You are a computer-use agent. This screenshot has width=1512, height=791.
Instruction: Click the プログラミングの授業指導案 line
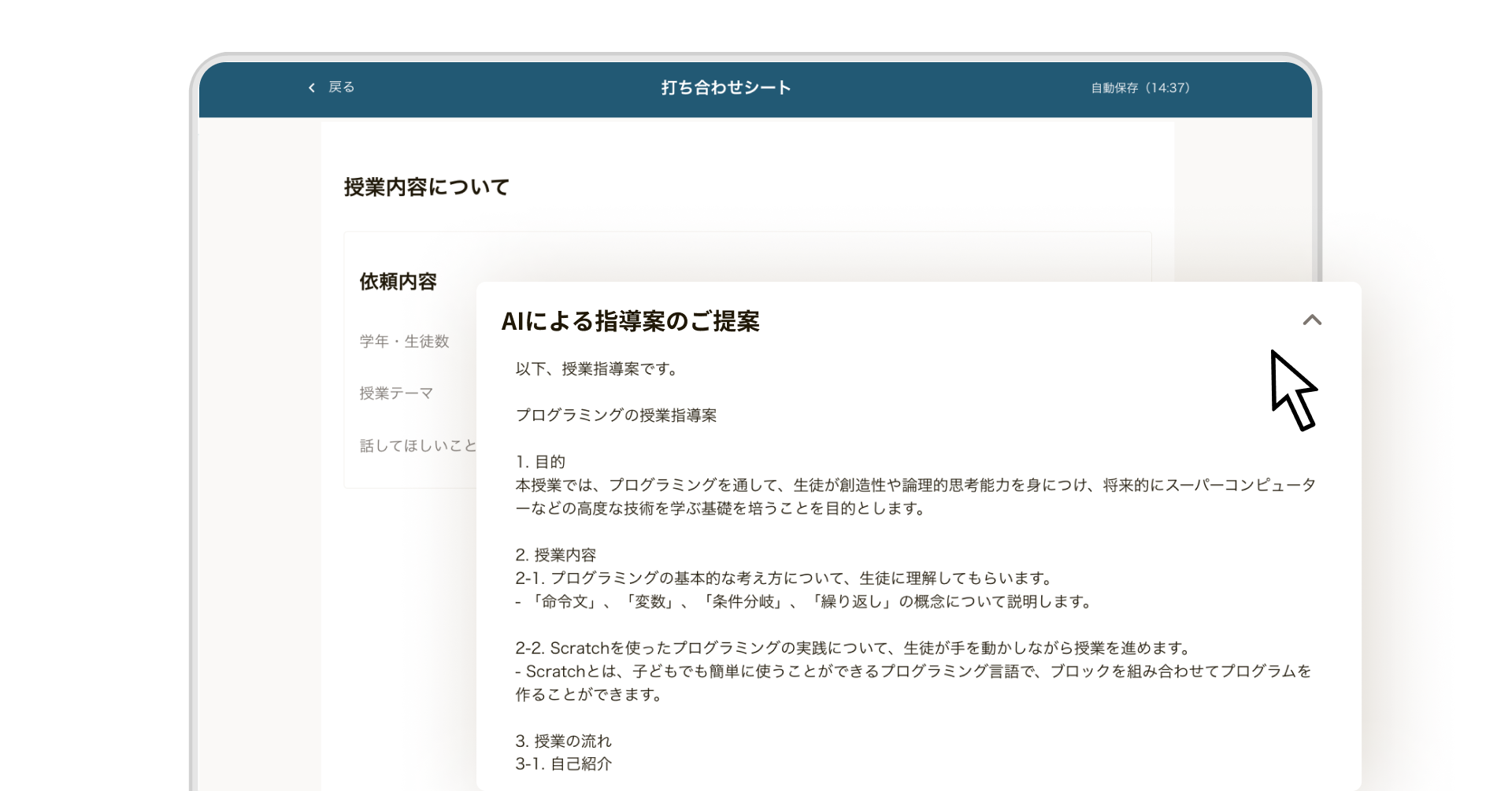[x=617, y=416]
